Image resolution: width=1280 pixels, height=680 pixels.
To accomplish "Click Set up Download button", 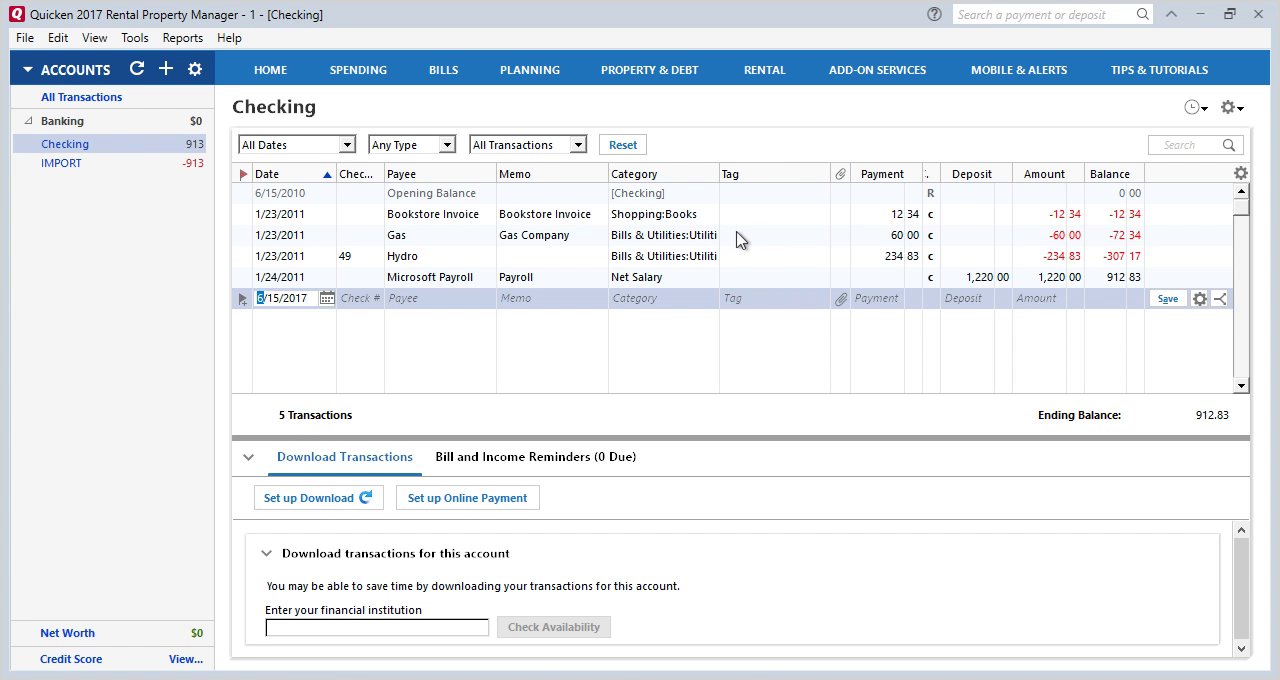I will [x=318, y=498].
